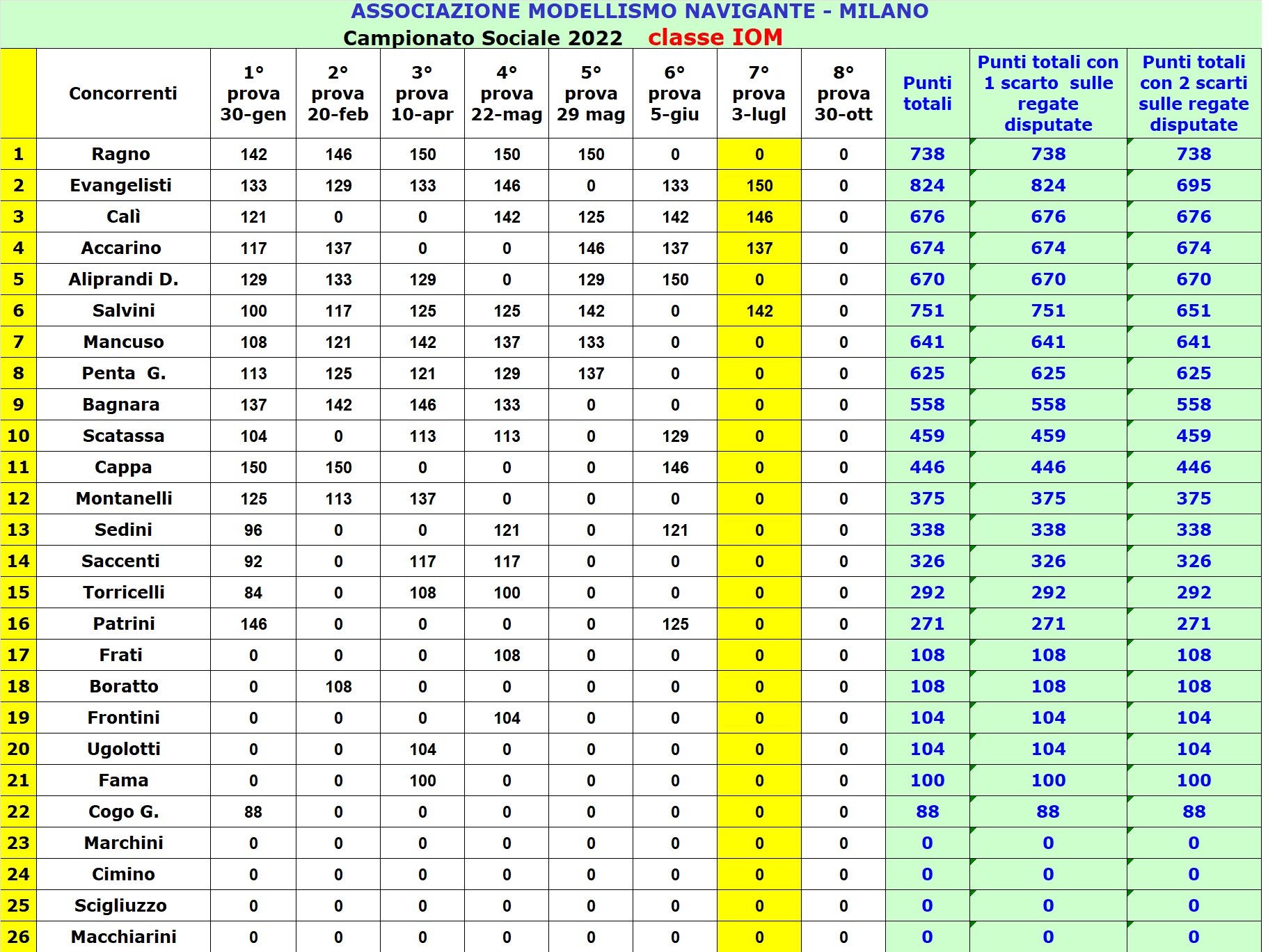Click the 'Campionato Sociale 2022' heading

(x=483, y=38)
